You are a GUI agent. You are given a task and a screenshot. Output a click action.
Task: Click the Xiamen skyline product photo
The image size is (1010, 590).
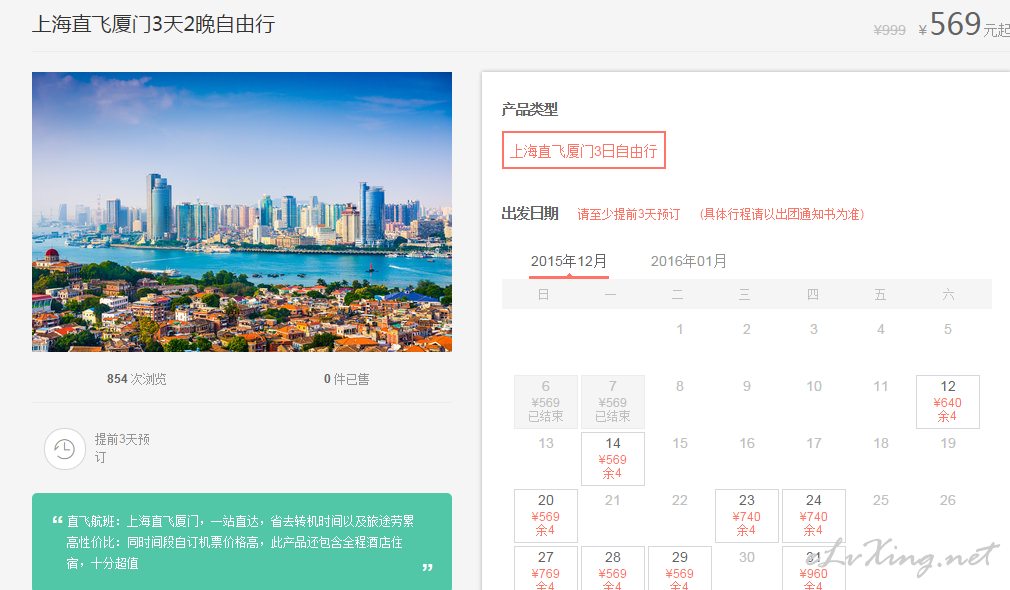click(241, 211)
